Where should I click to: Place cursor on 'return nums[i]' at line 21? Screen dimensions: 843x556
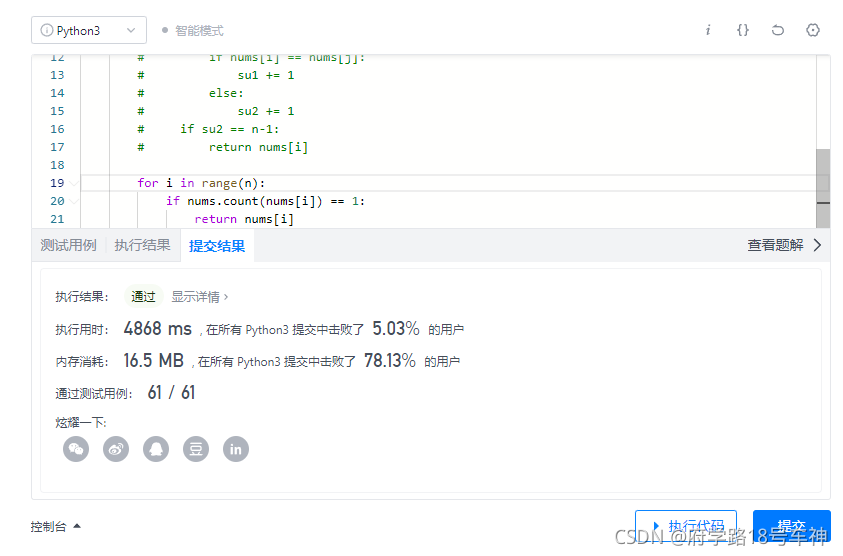tap(244, 219)
